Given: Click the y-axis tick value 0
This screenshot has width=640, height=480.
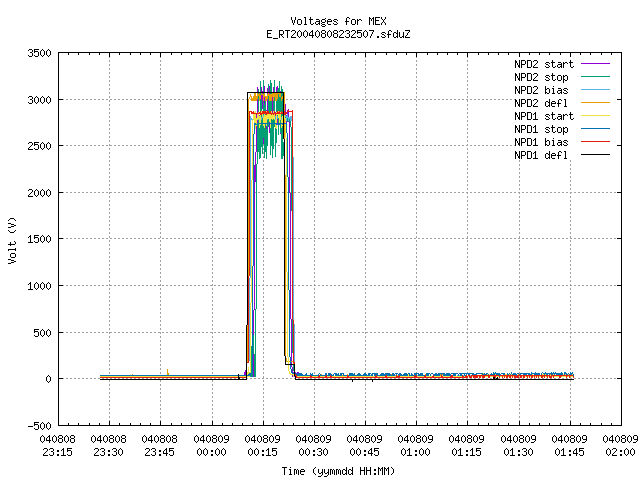Looking at the screenshot, I should click(x=49, y=379).
